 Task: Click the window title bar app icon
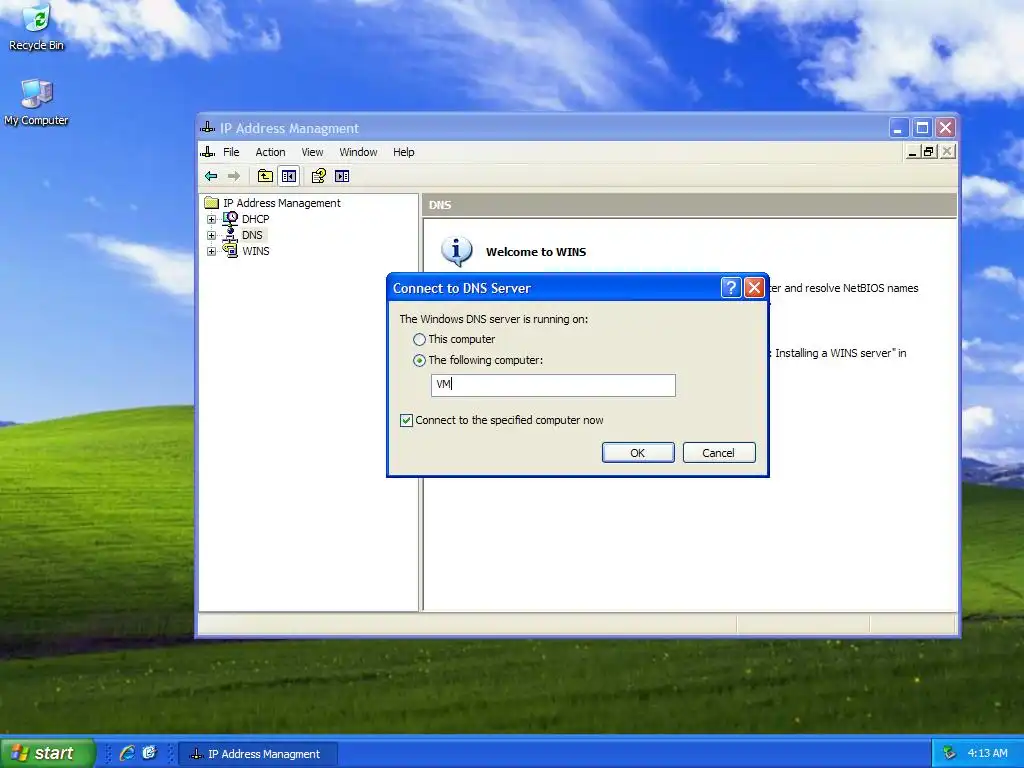[x=208, y=127]
